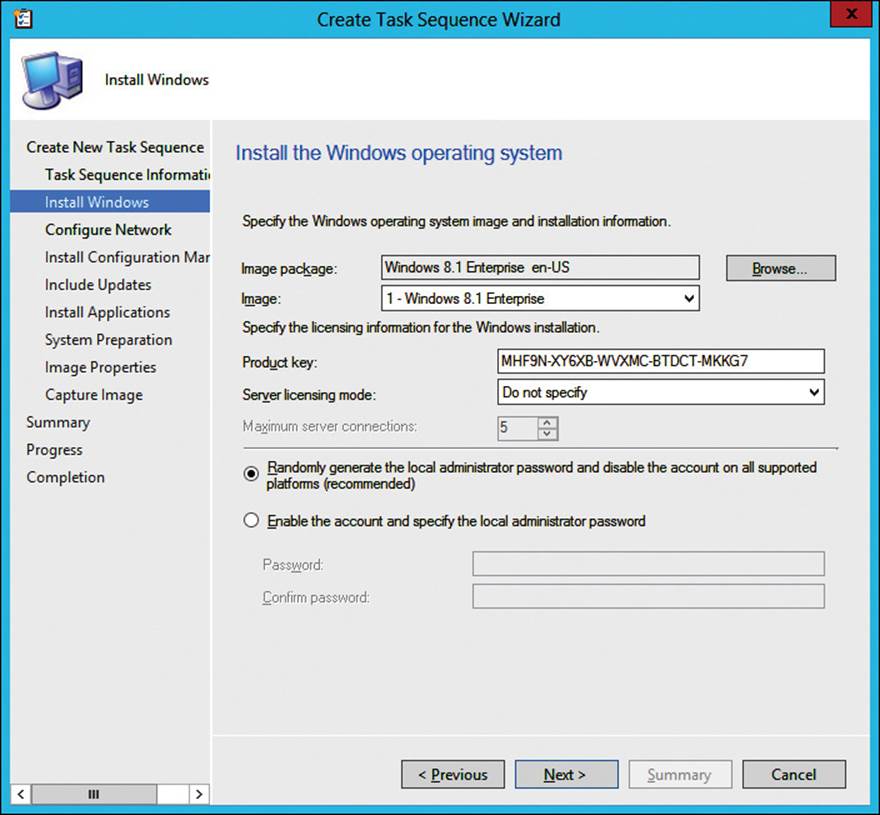
Task: Jump to Completion step in sidebar
Action: pos(65,477)
